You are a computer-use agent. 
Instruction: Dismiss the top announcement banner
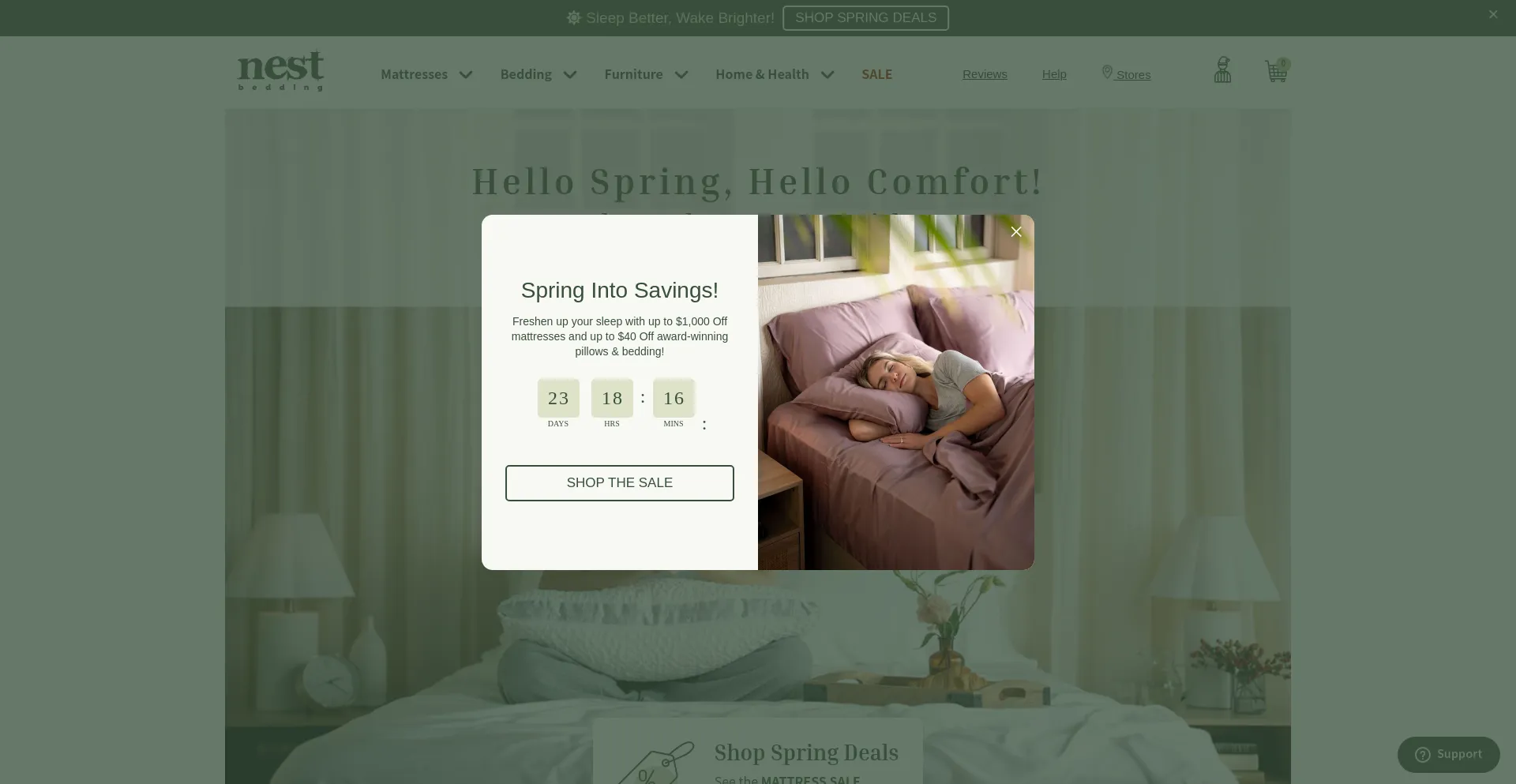click(x=1492, y=14)
